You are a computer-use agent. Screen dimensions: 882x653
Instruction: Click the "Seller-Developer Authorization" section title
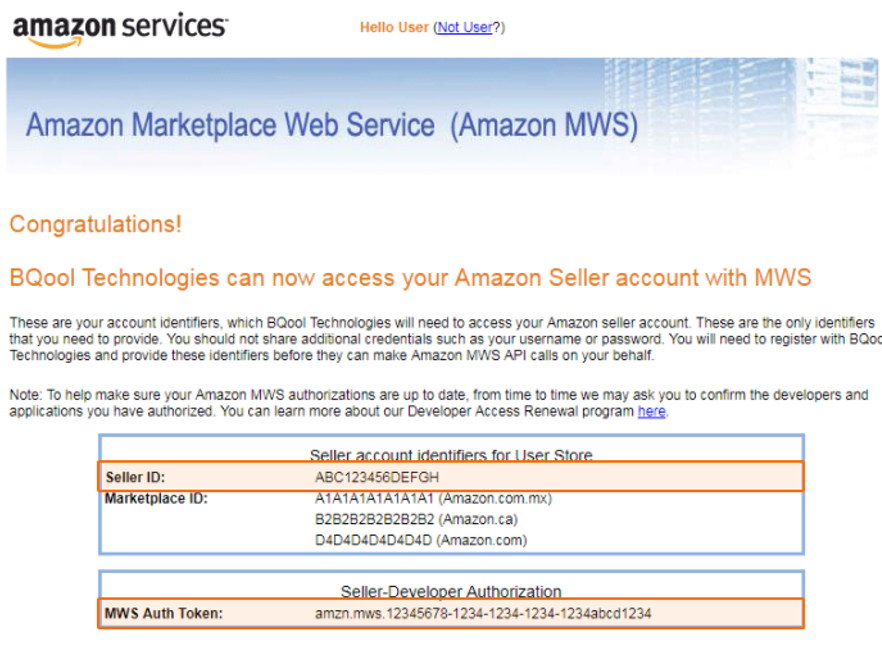[x=451, y=591]
